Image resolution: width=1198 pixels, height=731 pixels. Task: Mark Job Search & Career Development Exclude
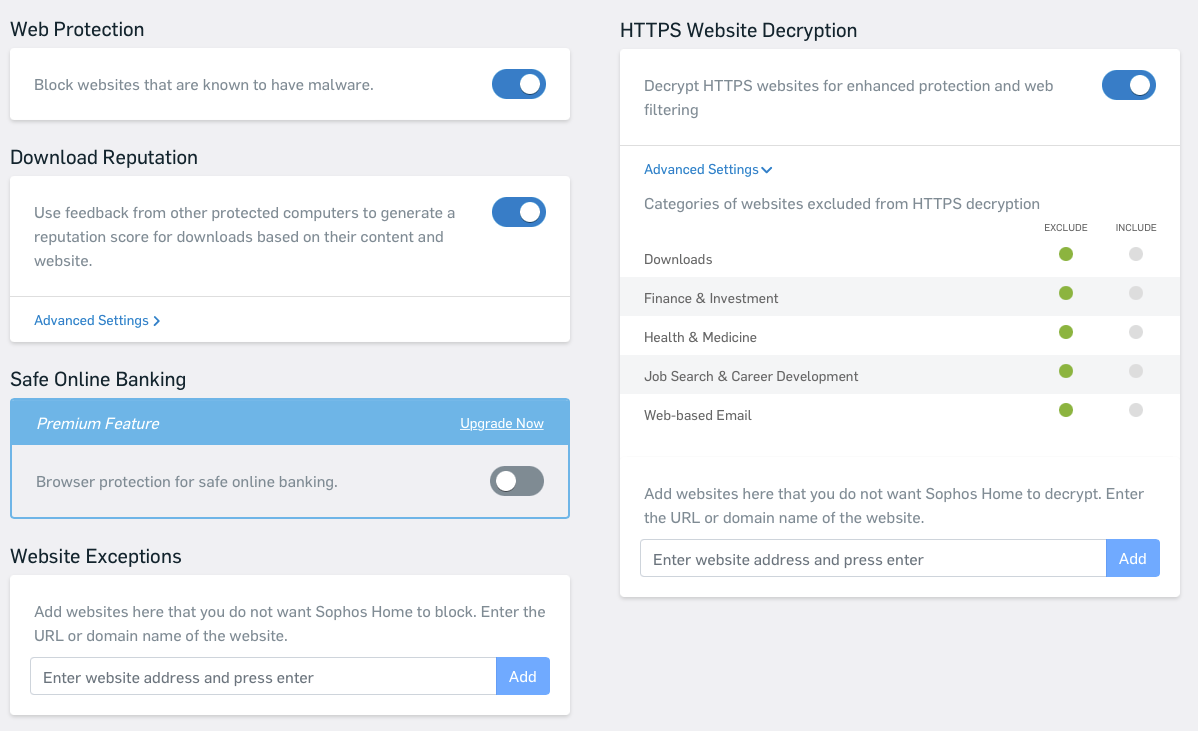pyautogui.click(x=1065, y=371)
